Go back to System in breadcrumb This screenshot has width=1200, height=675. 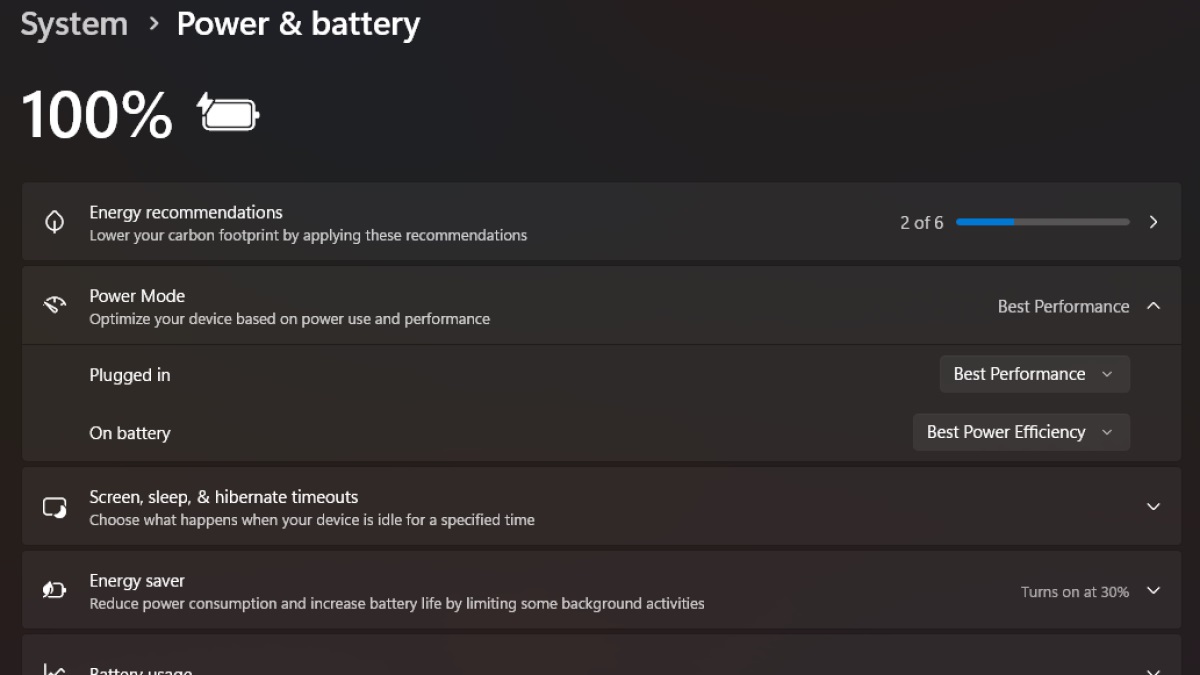[74, 25]
